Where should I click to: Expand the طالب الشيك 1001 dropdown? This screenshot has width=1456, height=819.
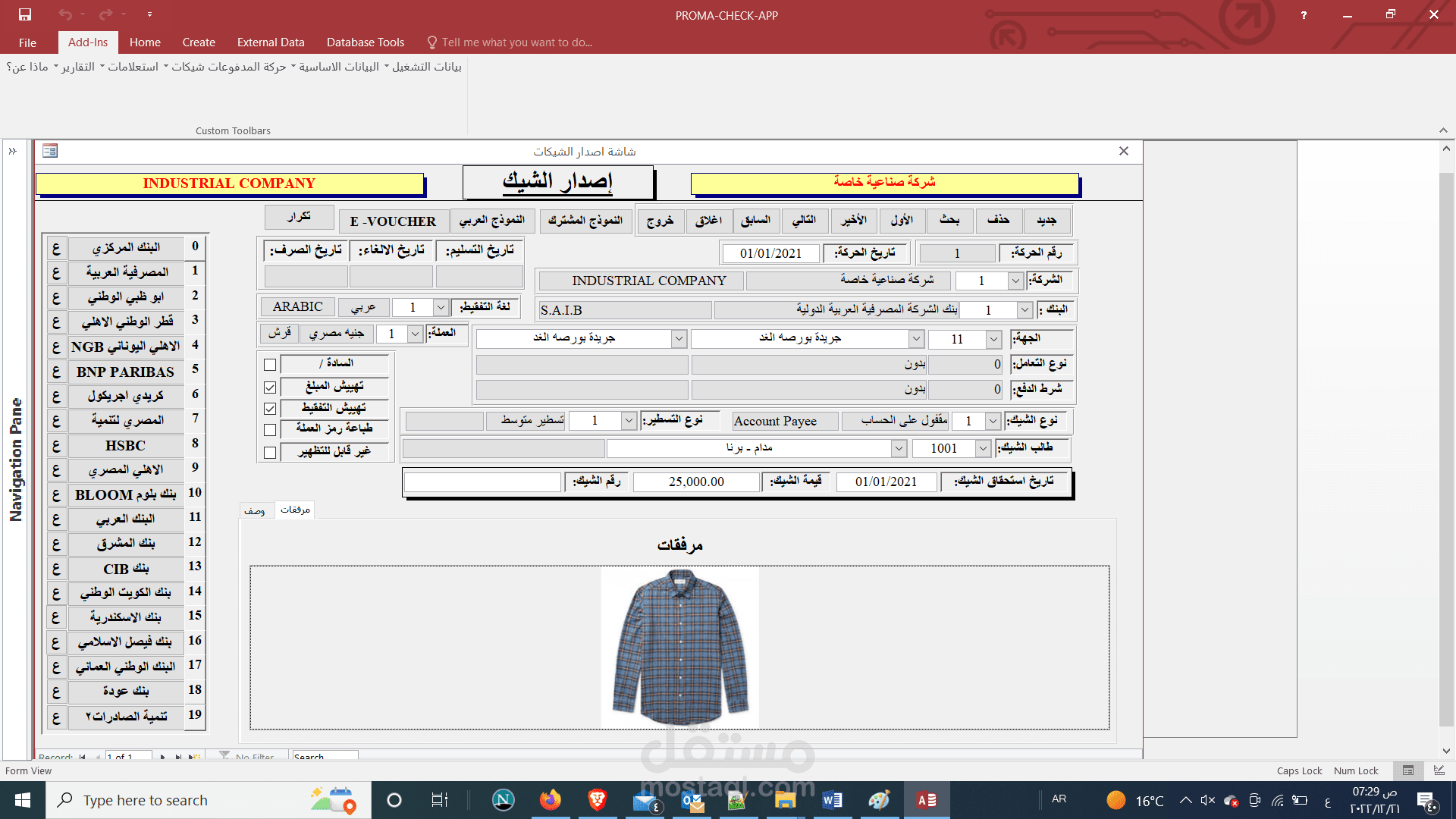tap(983, 448)
